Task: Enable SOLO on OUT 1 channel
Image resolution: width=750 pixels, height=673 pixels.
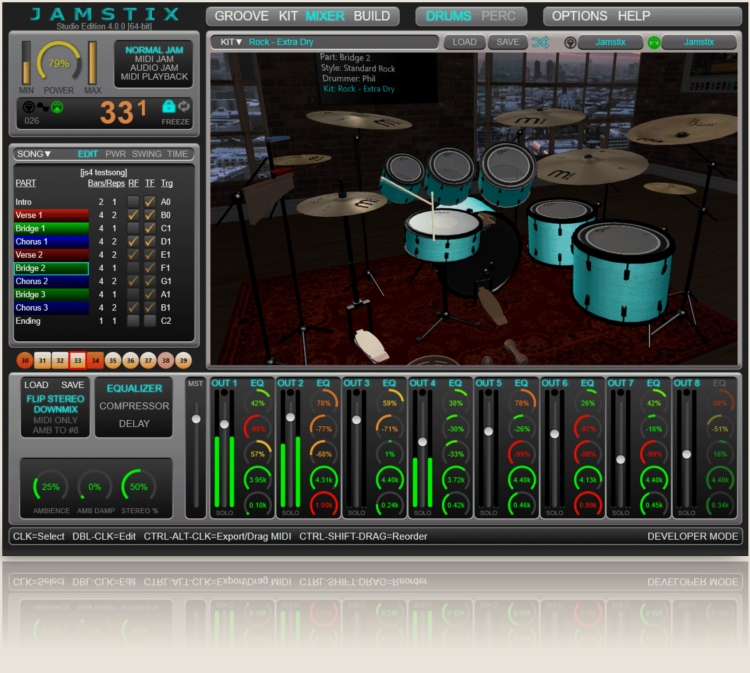Action: tap(224, 512)
